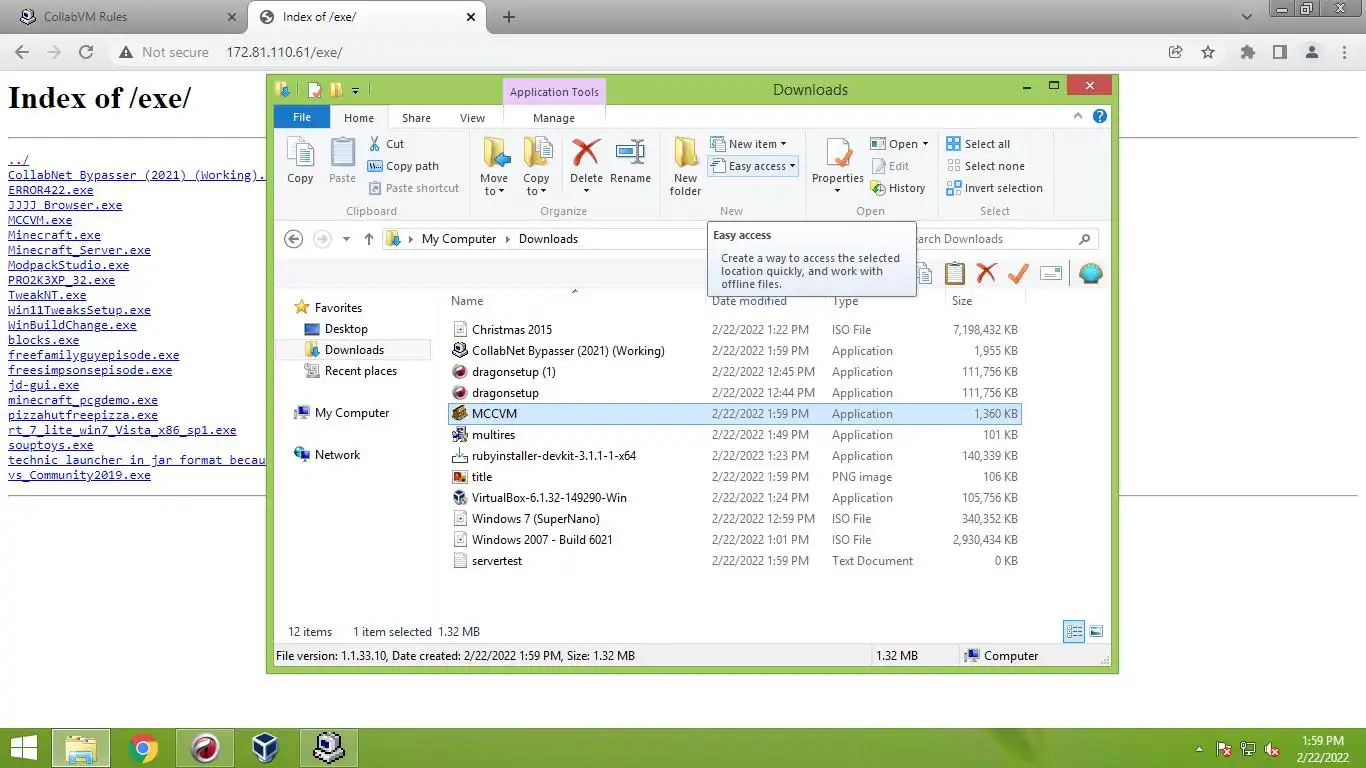Open a new Chrome tab with plus
The height and width of the screenshot is (768, 1366).
(508, 17)
